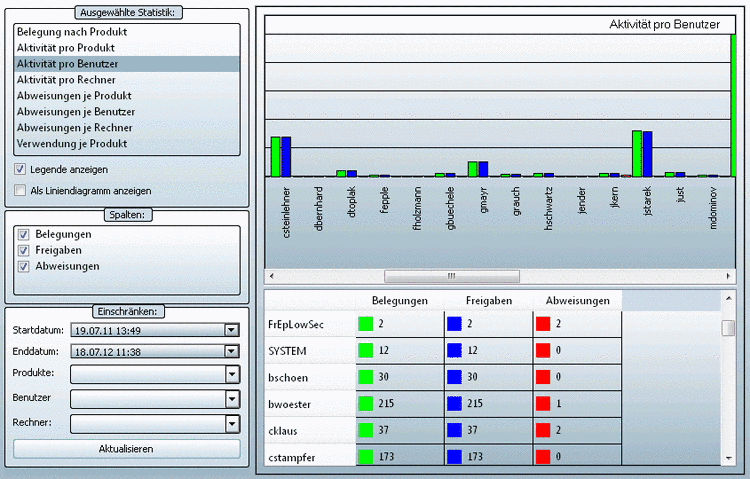Select 'Abweisungen je Produkt' statistic
Screen dimensions: 750x479
coord(127,96)
